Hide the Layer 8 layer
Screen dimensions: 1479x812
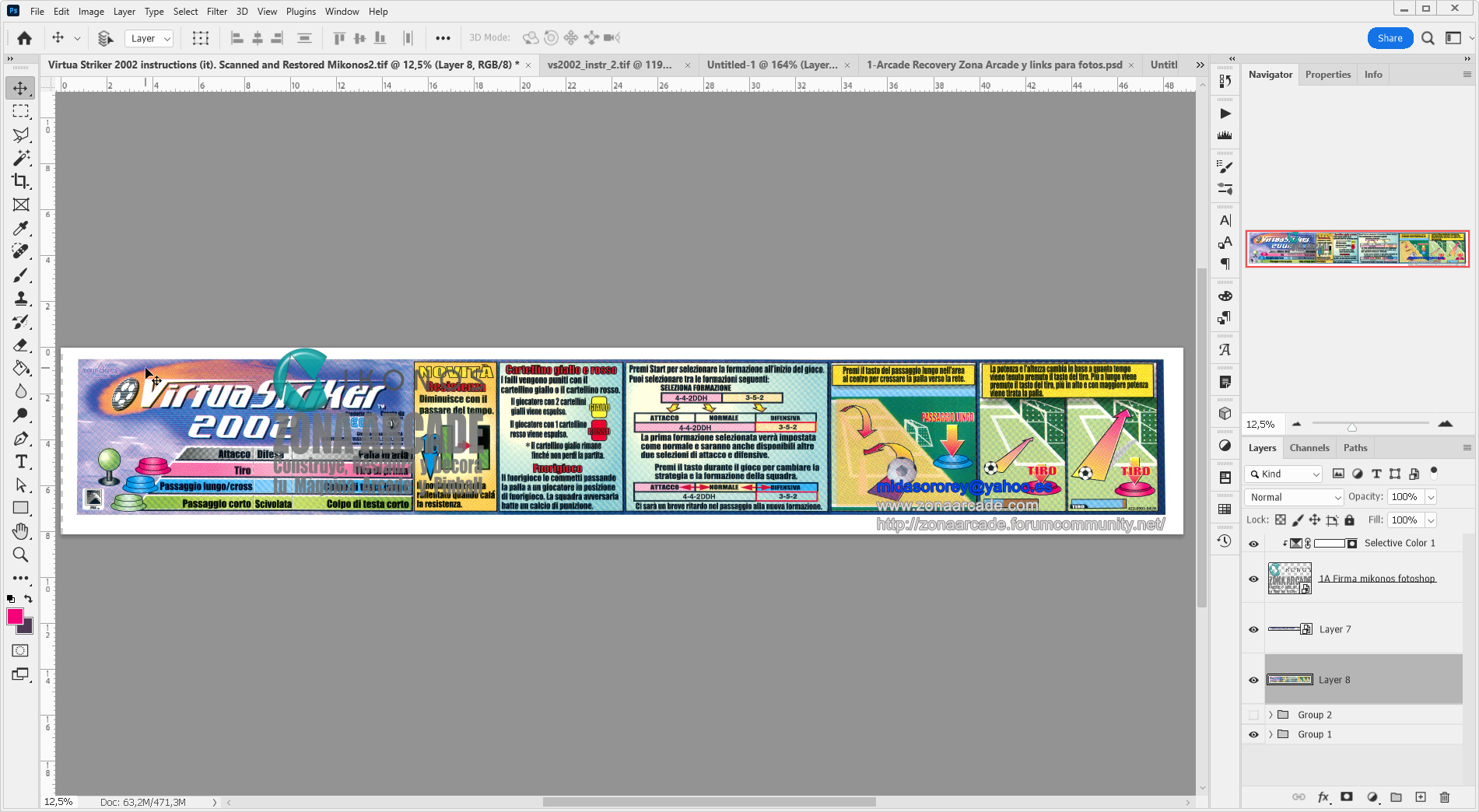(x=1253, y=680)
